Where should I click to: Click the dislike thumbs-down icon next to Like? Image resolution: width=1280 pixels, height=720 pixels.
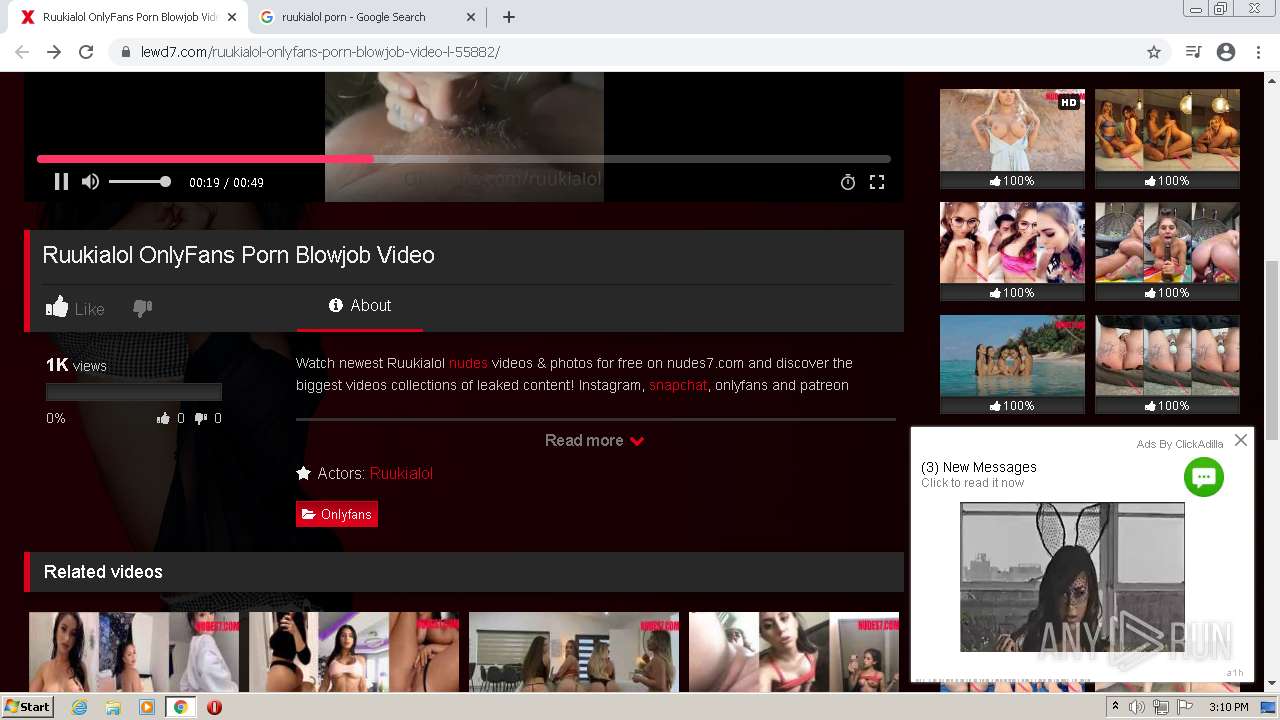pyautogui.click(x=143, y=308)
